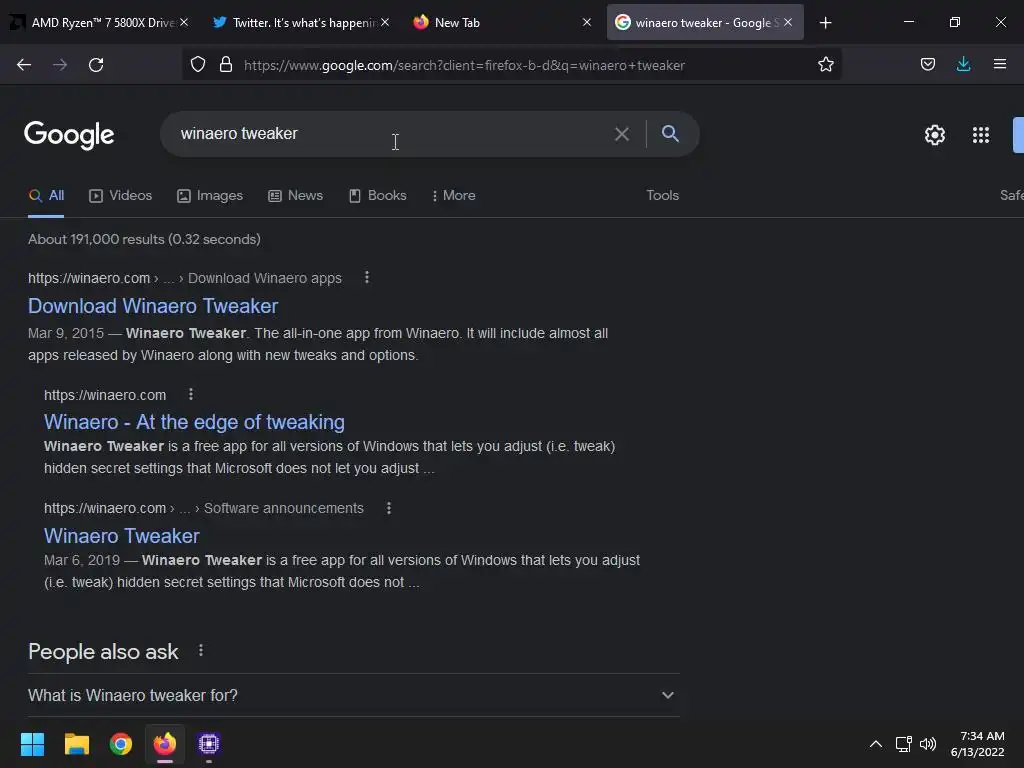Click the Google logo
The image size is (1024, 768).
pyautogui.click(x=69, y=135)
